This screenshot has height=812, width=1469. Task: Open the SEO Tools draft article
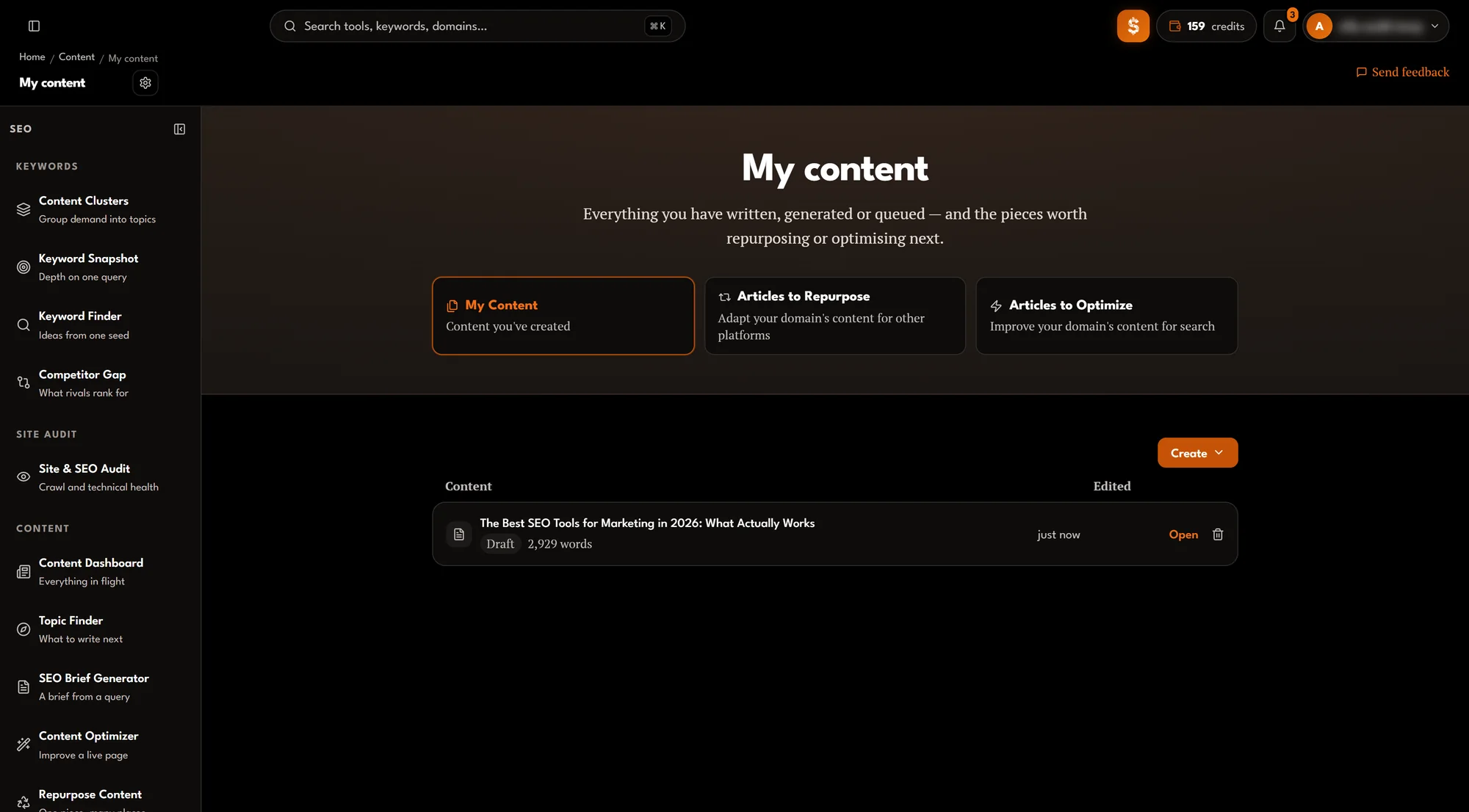(x=1183, y=534)
